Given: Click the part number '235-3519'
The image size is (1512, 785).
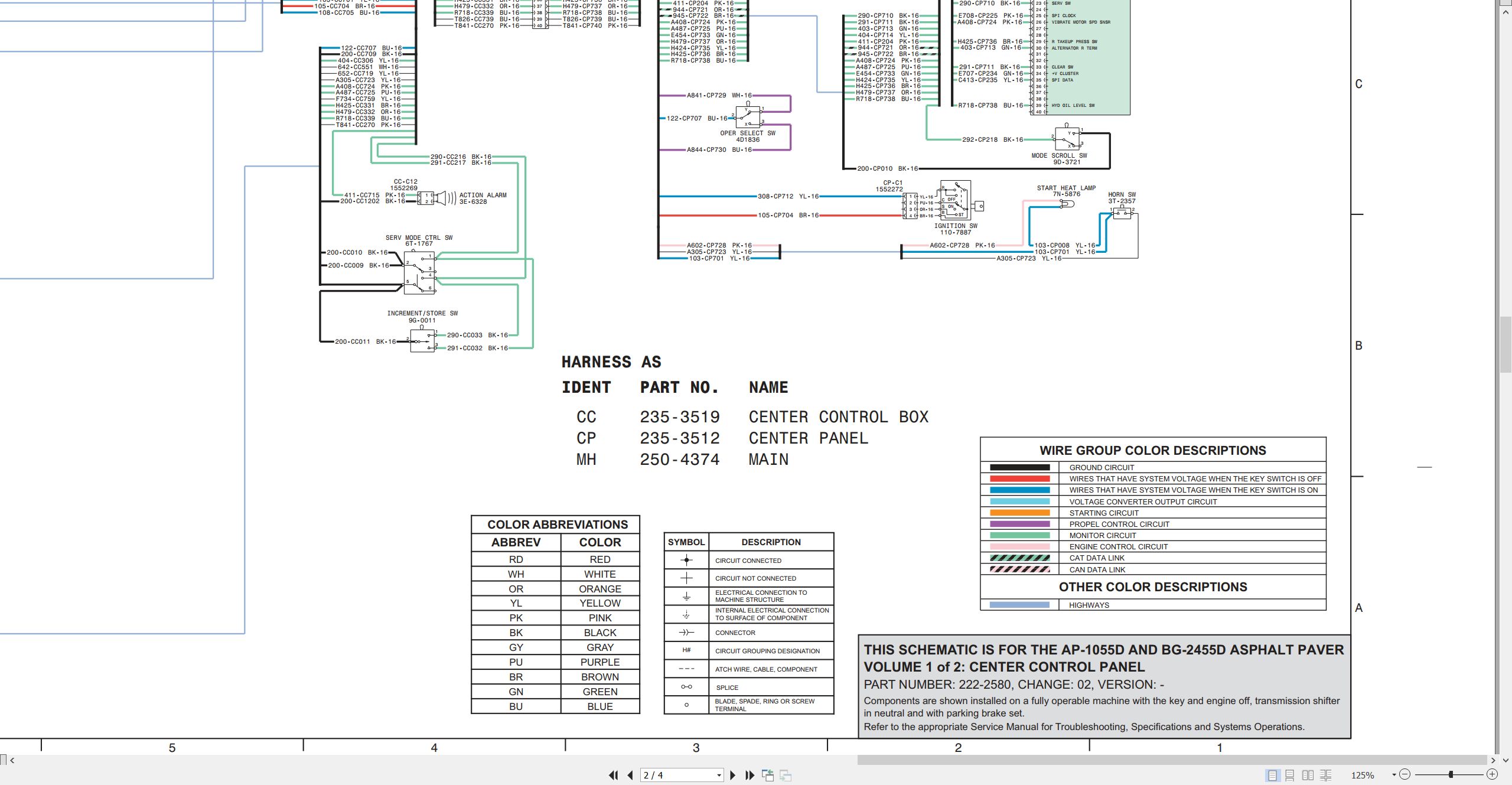Looking at the screenshot, I should click(680, 417).
